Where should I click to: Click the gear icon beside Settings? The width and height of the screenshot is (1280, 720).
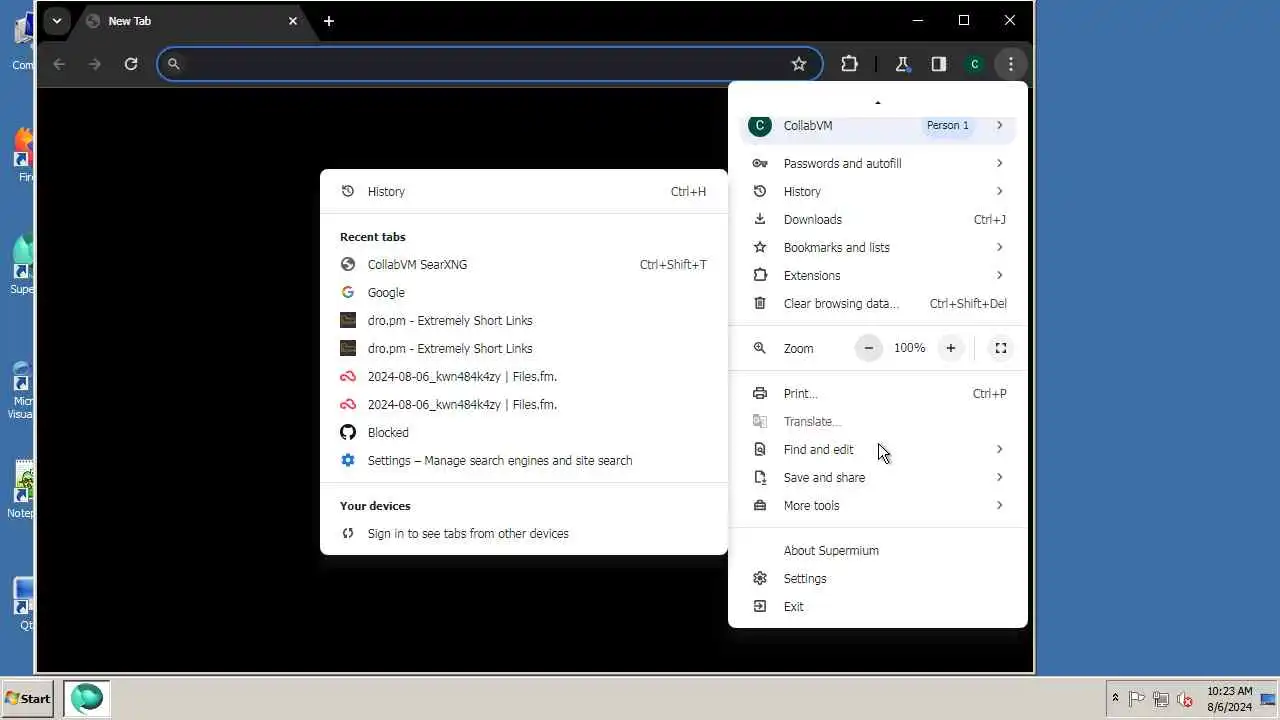pyautogui.click(x=760, y=578)
